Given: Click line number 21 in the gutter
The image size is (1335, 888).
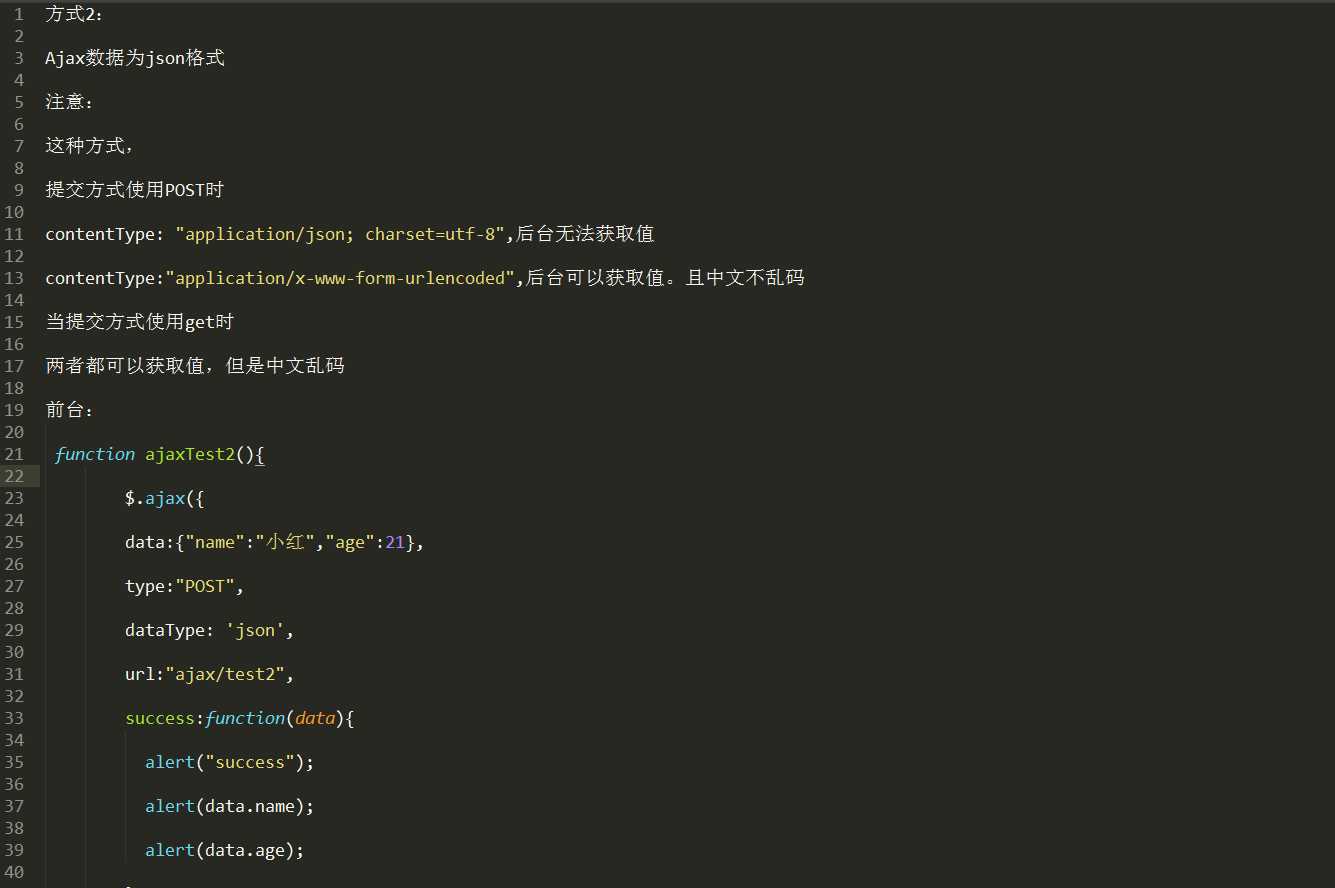Looking at the screenshot, I should (x=14, y=454).
